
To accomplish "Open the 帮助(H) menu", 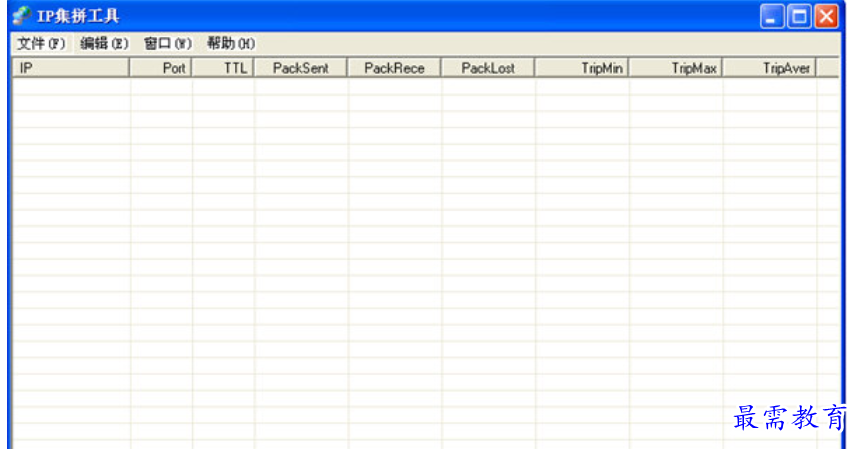I will [x=231, y=44].
